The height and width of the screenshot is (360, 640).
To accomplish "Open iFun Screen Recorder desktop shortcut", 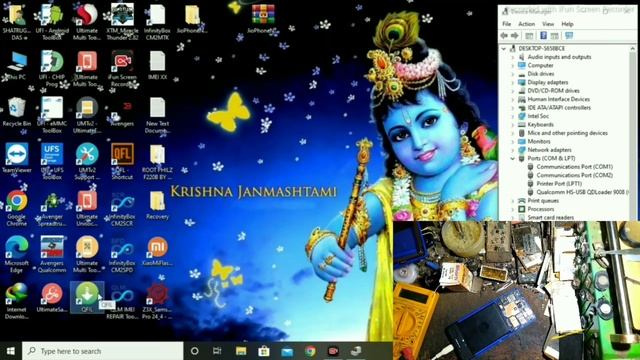I will 122,69.
